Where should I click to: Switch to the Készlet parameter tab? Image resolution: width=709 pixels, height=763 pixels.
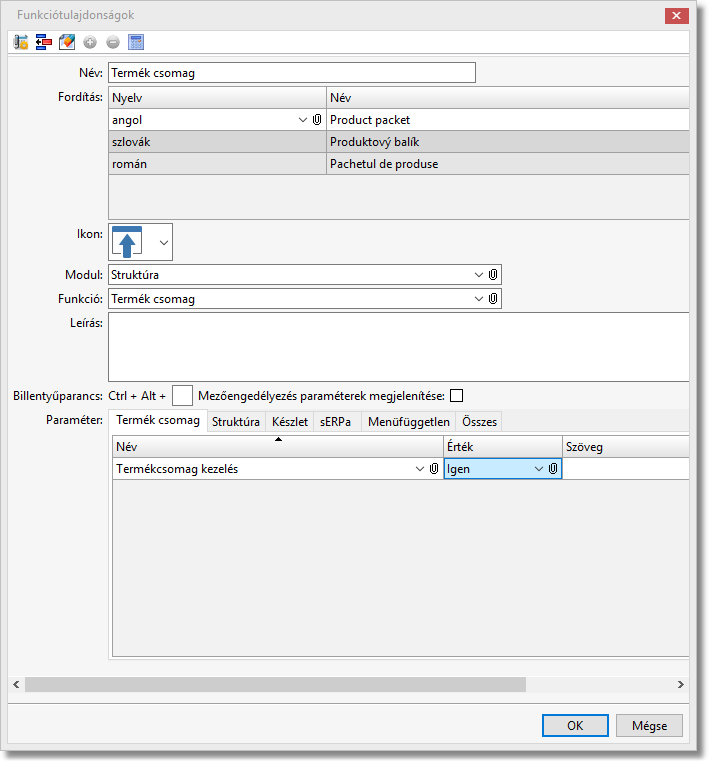(x=290, y=422)
